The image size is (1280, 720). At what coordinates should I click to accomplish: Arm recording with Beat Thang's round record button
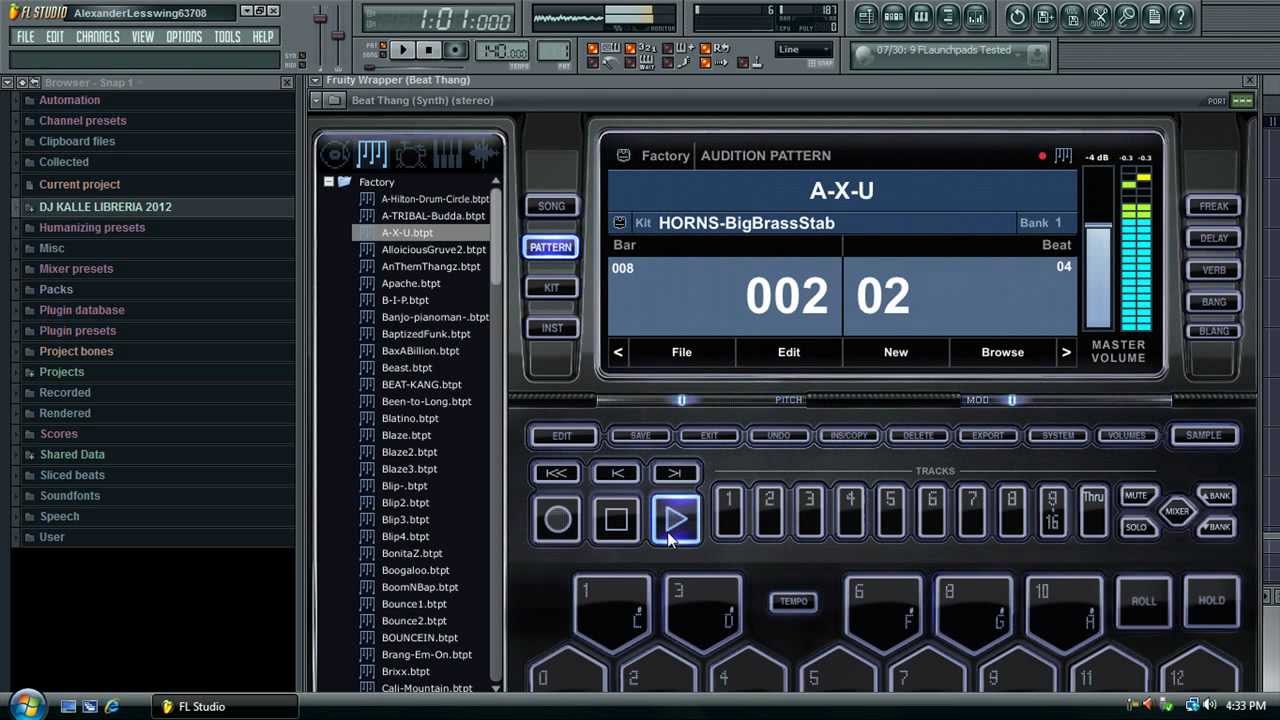point(557,519)
